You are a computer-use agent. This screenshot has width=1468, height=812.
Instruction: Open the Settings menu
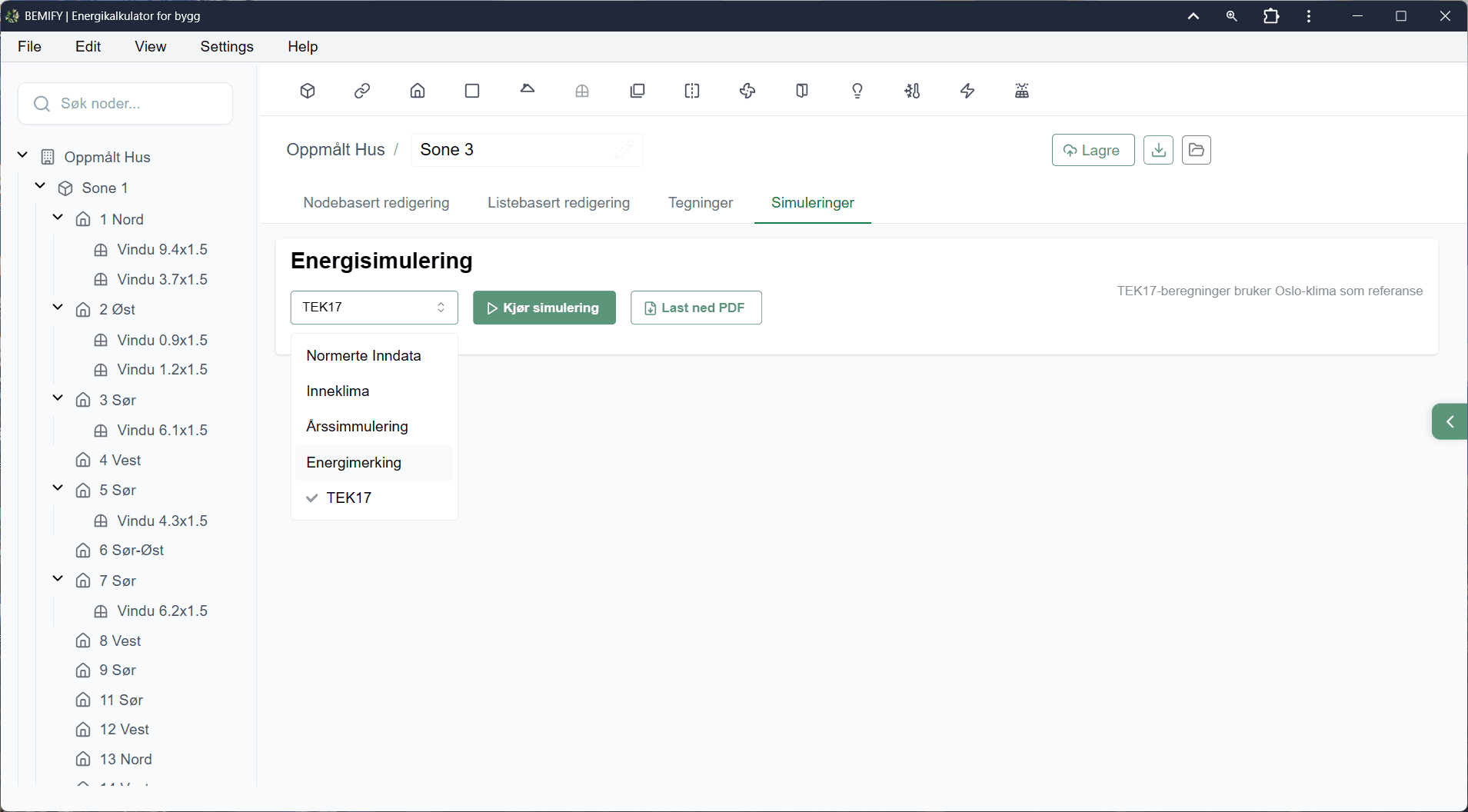coord(227,46)
